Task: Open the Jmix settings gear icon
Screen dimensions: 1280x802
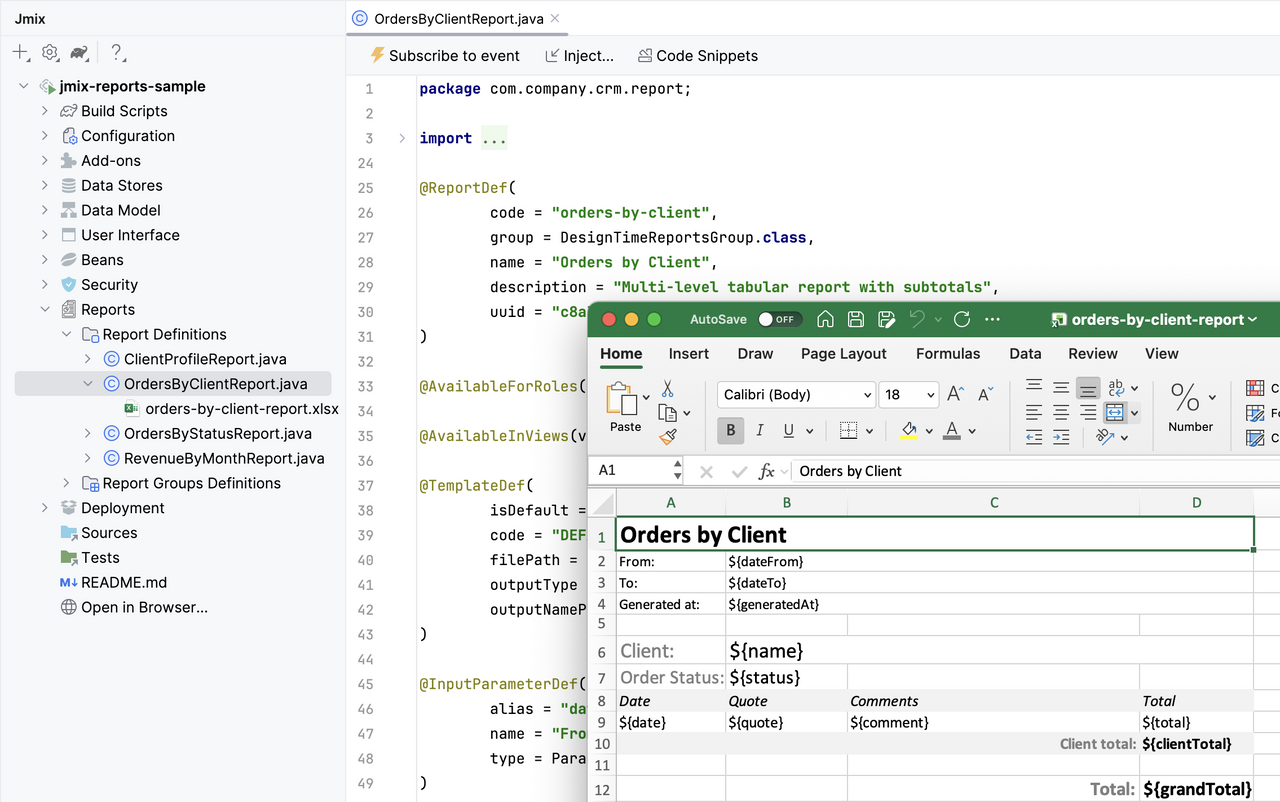Action: (49, 52)
